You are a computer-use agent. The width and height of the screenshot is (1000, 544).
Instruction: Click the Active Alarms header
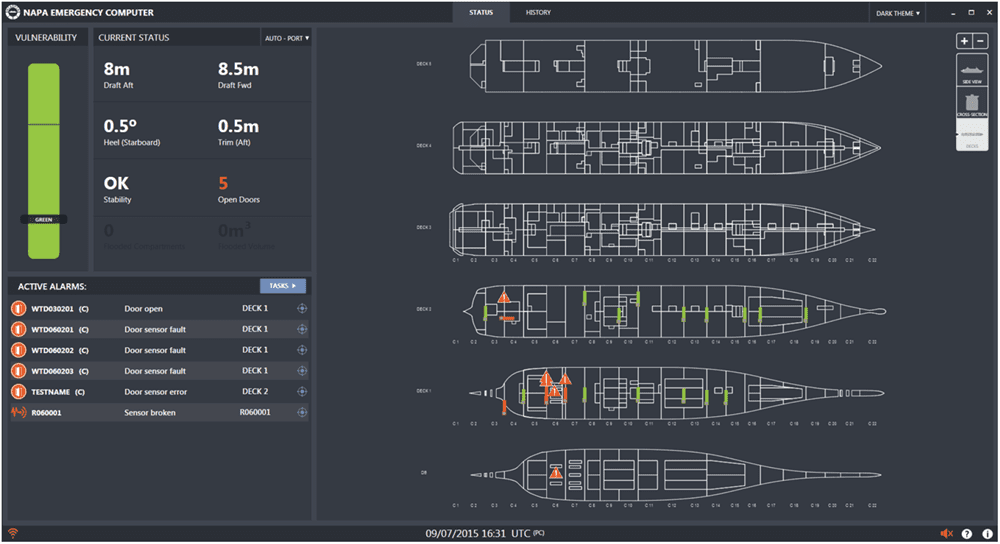[x=52, y=286]
